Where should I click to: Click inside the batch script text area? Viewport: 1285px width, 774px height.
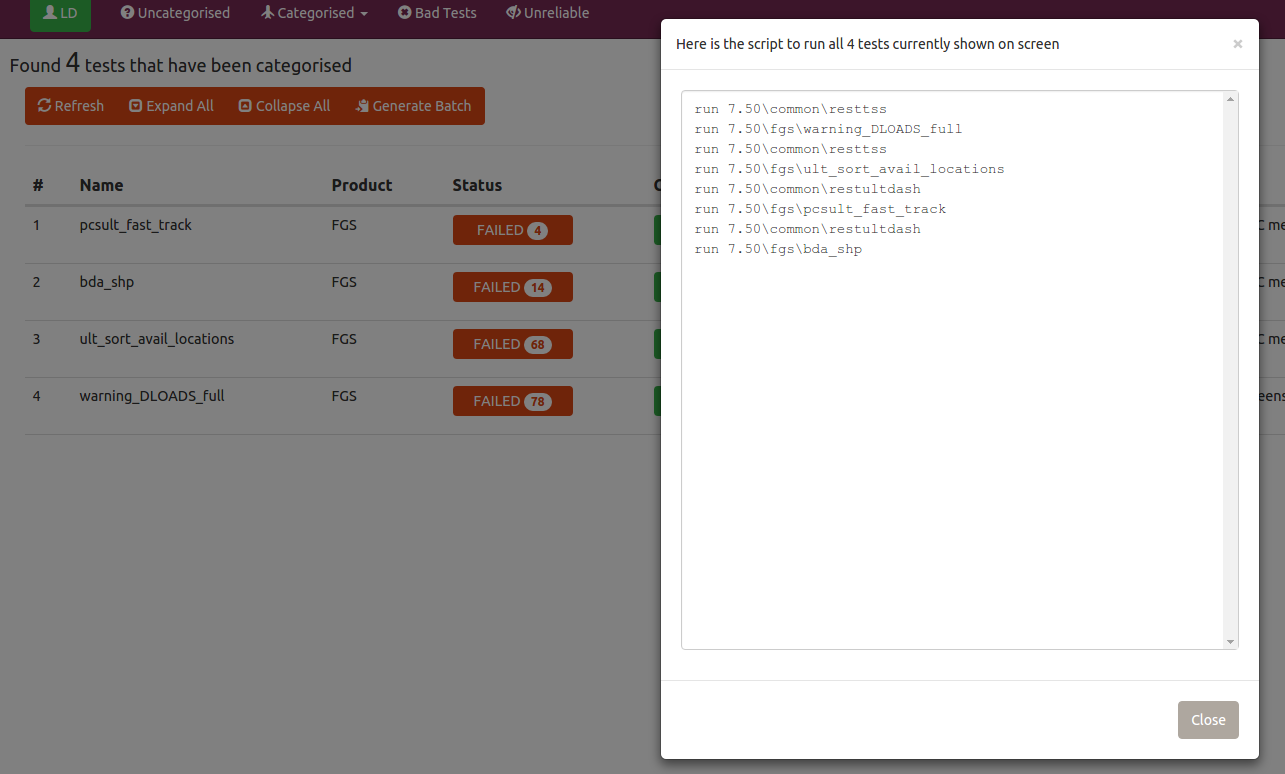pyautogui.click(x=950, y=400)
